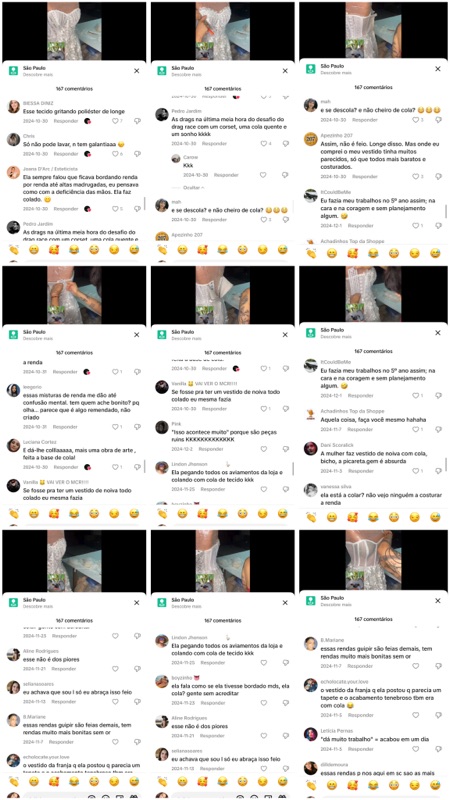The image size is (450, 800).
Task: Open Pink's username link
Action: click(176, 423)
